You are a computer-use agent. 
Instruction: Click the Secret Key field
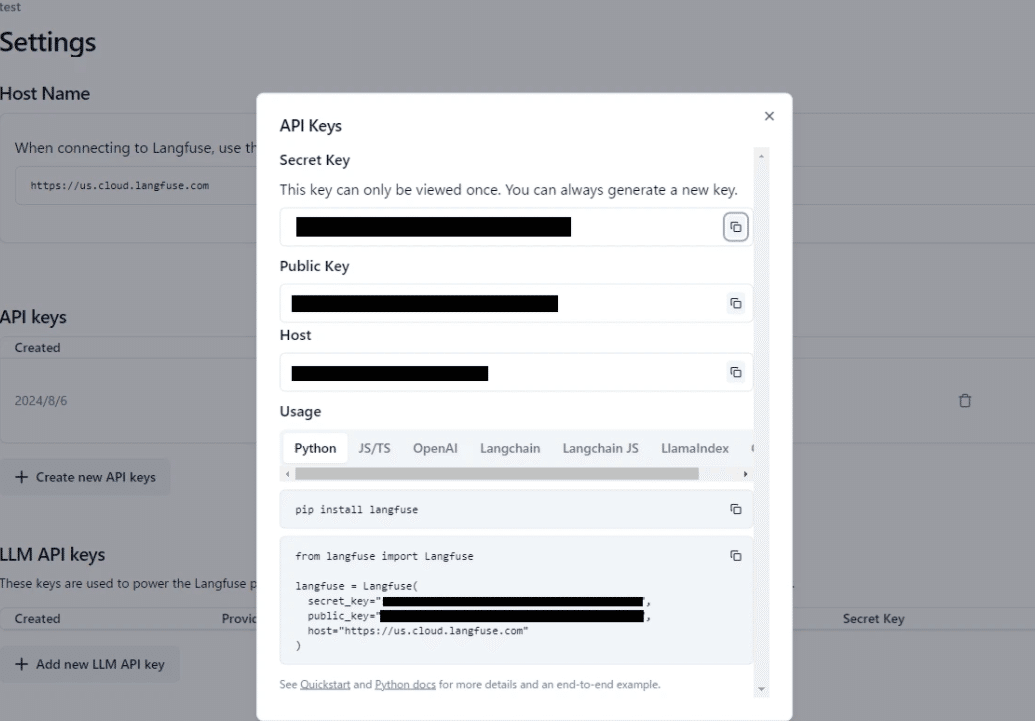click(516, 227)
